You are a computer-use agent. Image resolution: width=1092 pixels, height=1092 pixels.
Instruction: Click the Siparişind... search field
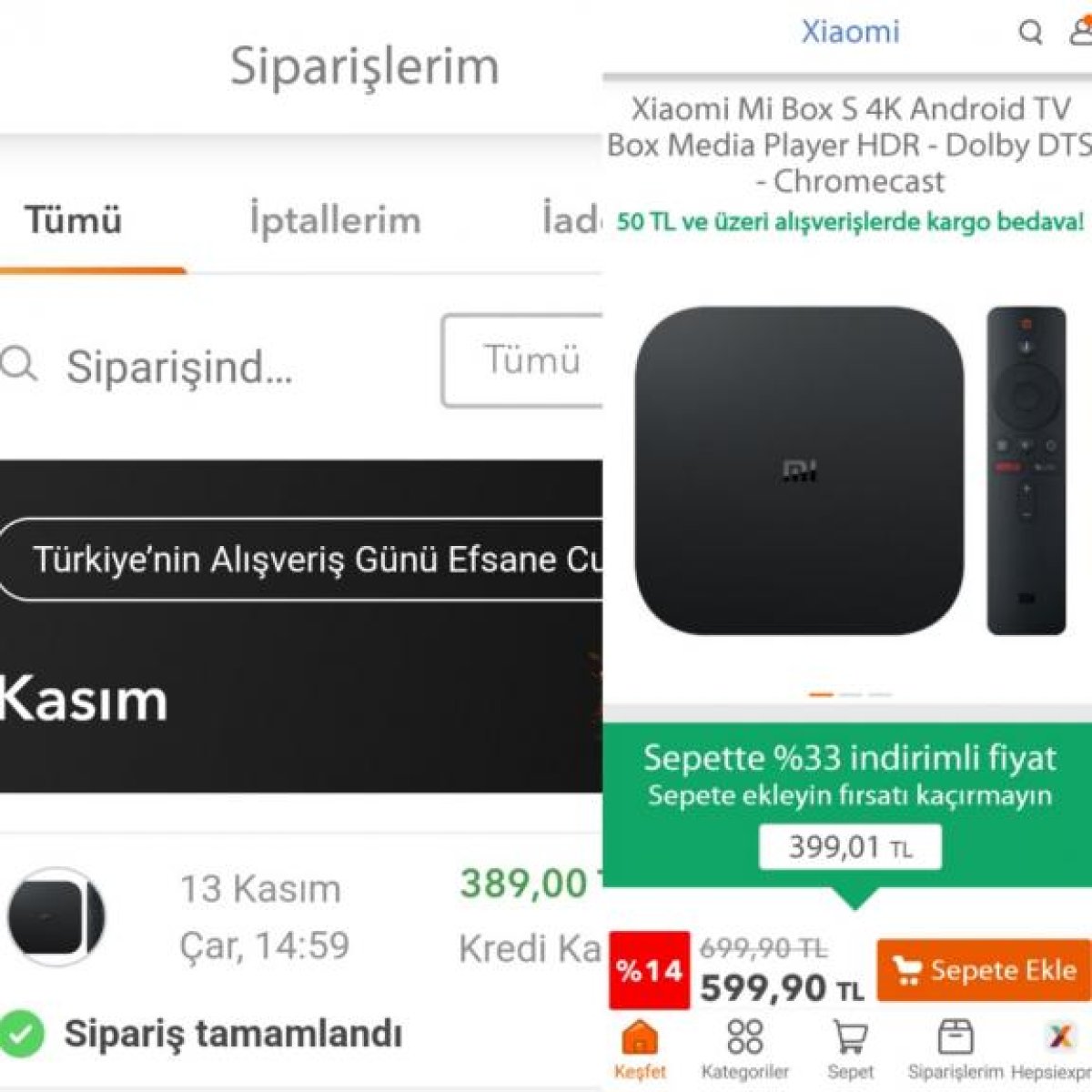click(180, 367)
